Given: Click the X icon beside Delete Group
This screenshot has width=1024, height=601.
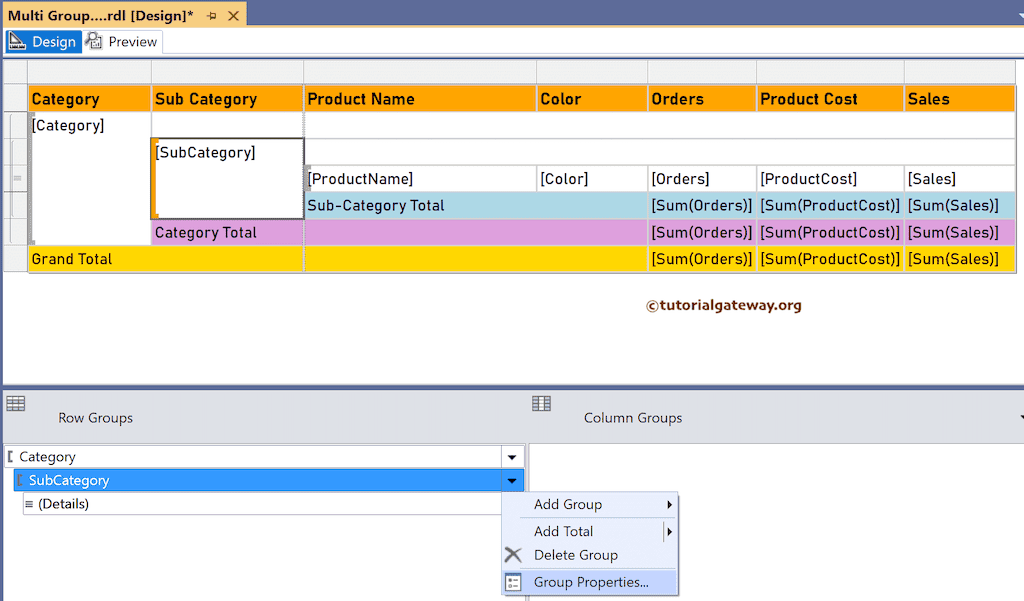Looking at the screenshot, I should click(x=513, y=555).
